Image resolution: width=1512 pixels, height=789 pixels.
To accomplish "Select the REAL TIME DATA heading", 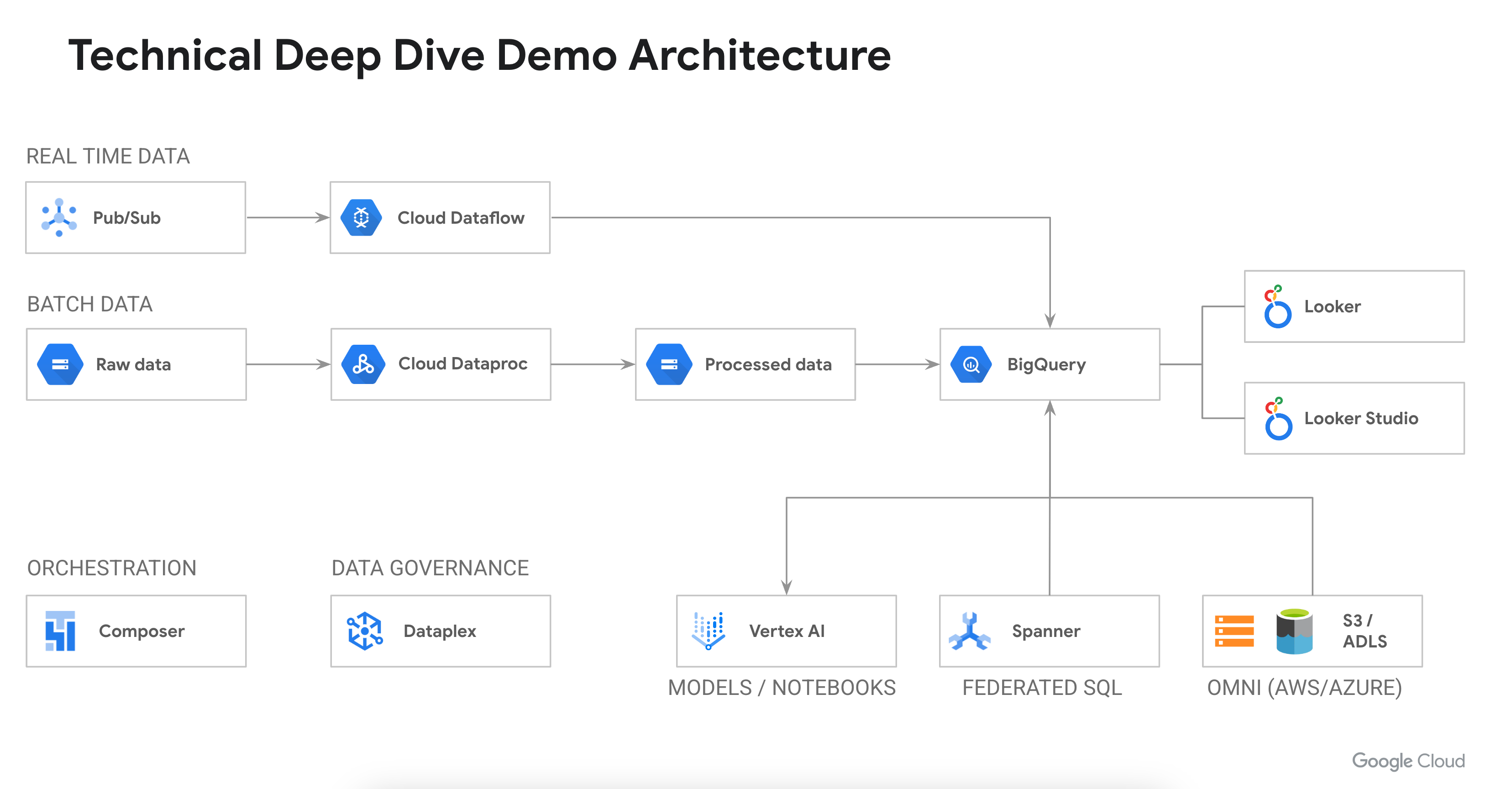I will 108,156.
